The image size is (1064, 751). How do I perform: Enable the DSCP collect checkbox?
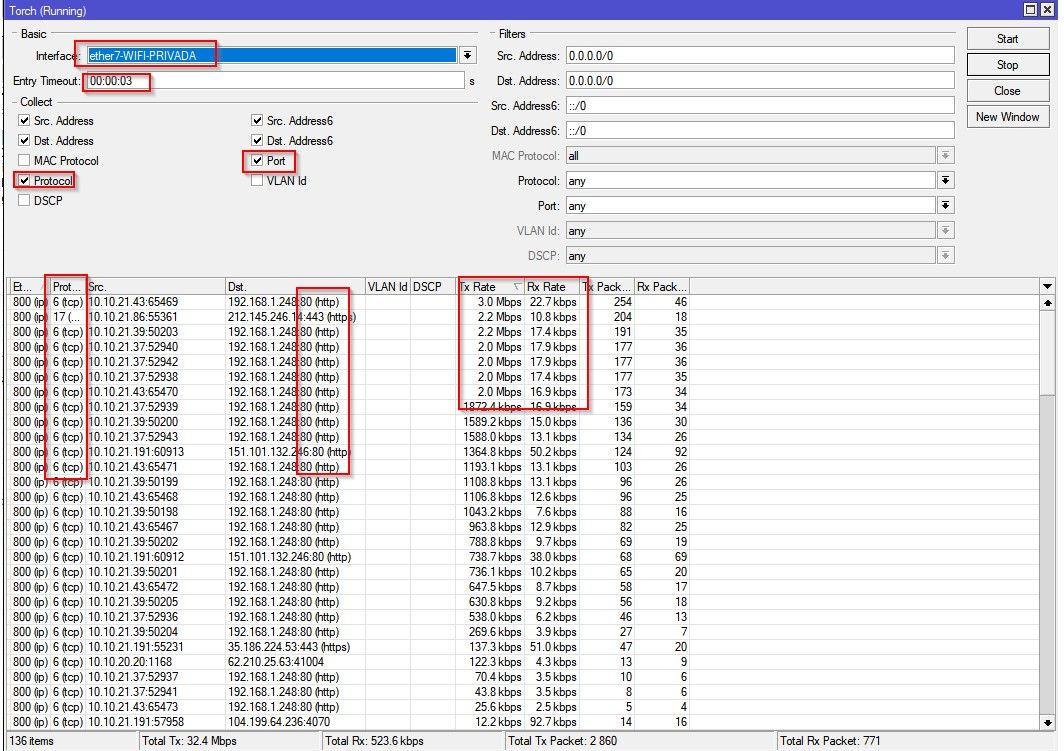coord(22,199)
